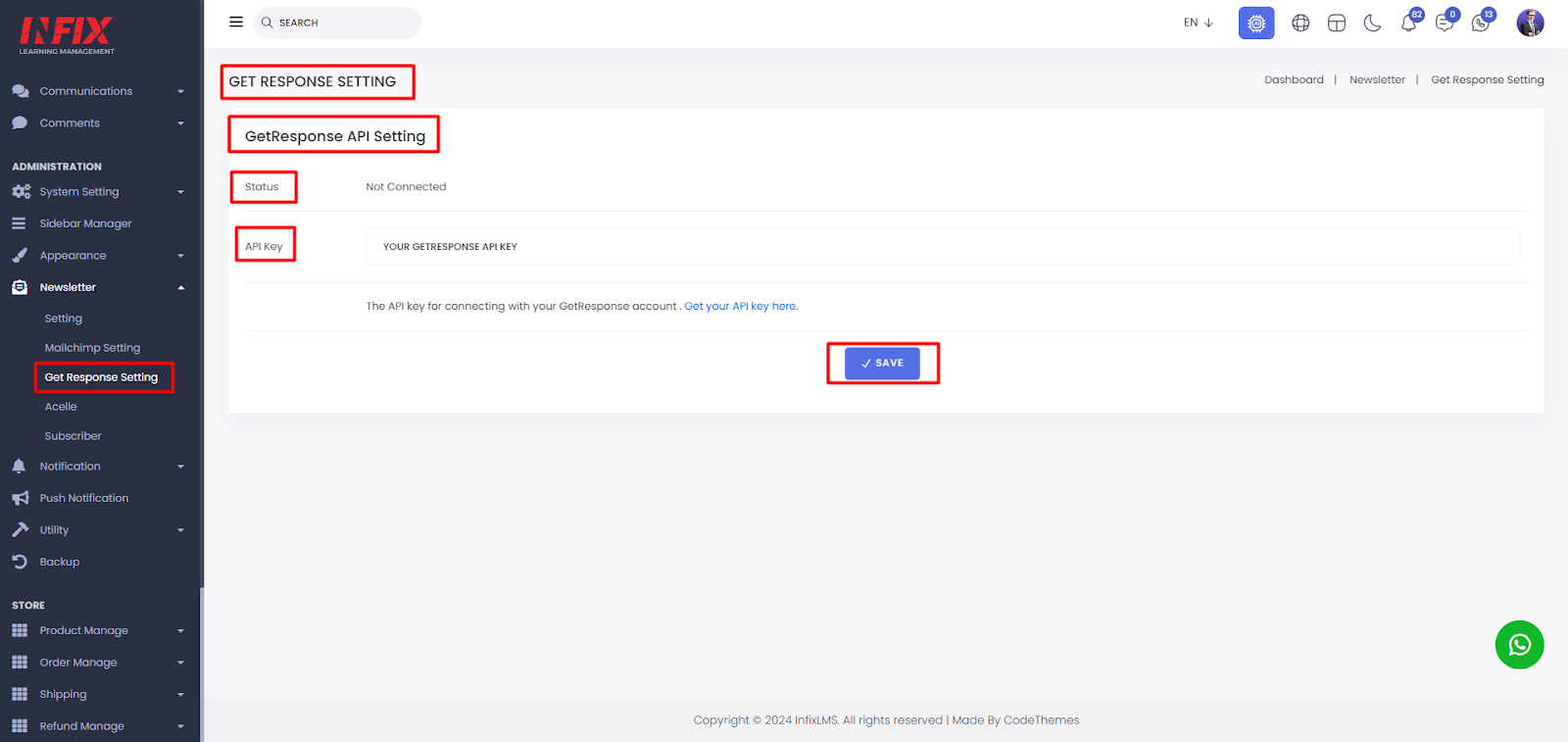This screenshot has width=1568, height=742.
Task: Toggle dark mode moon icon
Action: pyautogui.click(x=1372, y=23)
